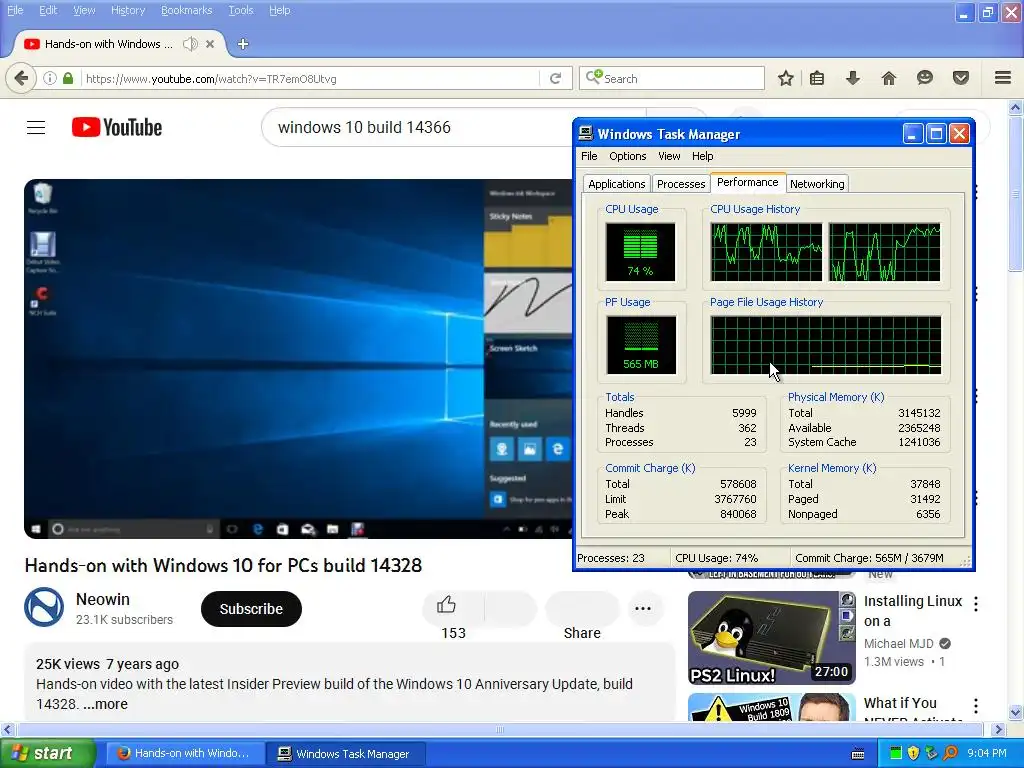
Task: Click the Windows Task Manager taskbar button
Action: 347,754
